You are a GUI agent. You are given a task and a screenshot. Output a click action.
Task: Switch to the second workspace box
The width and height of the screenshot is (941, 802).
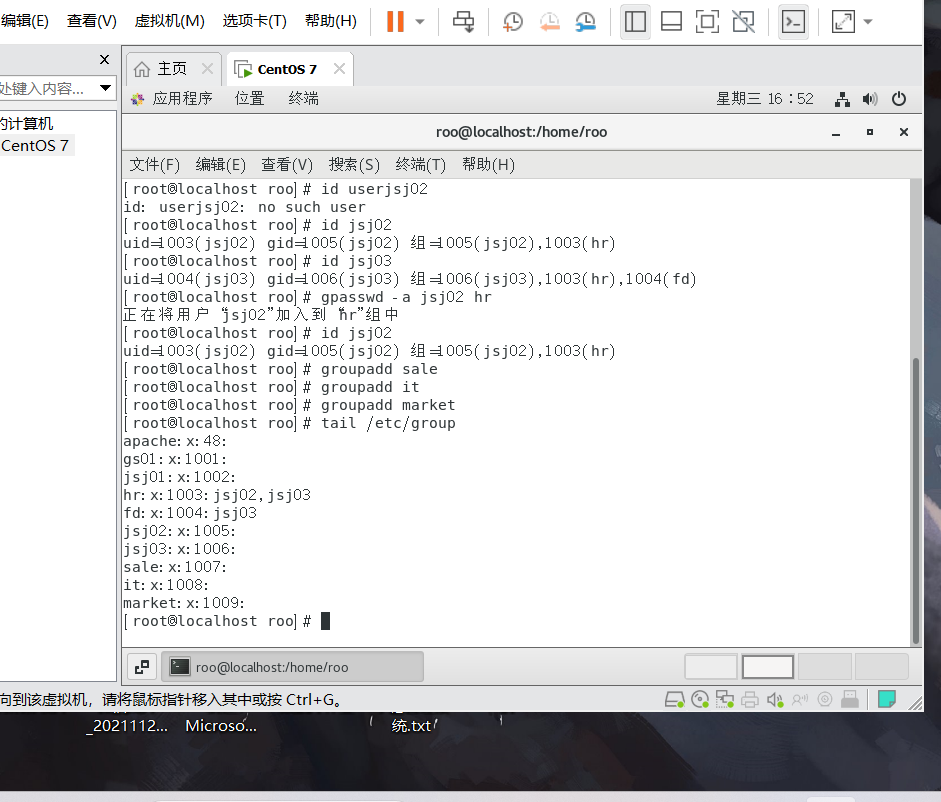point(768,667)
